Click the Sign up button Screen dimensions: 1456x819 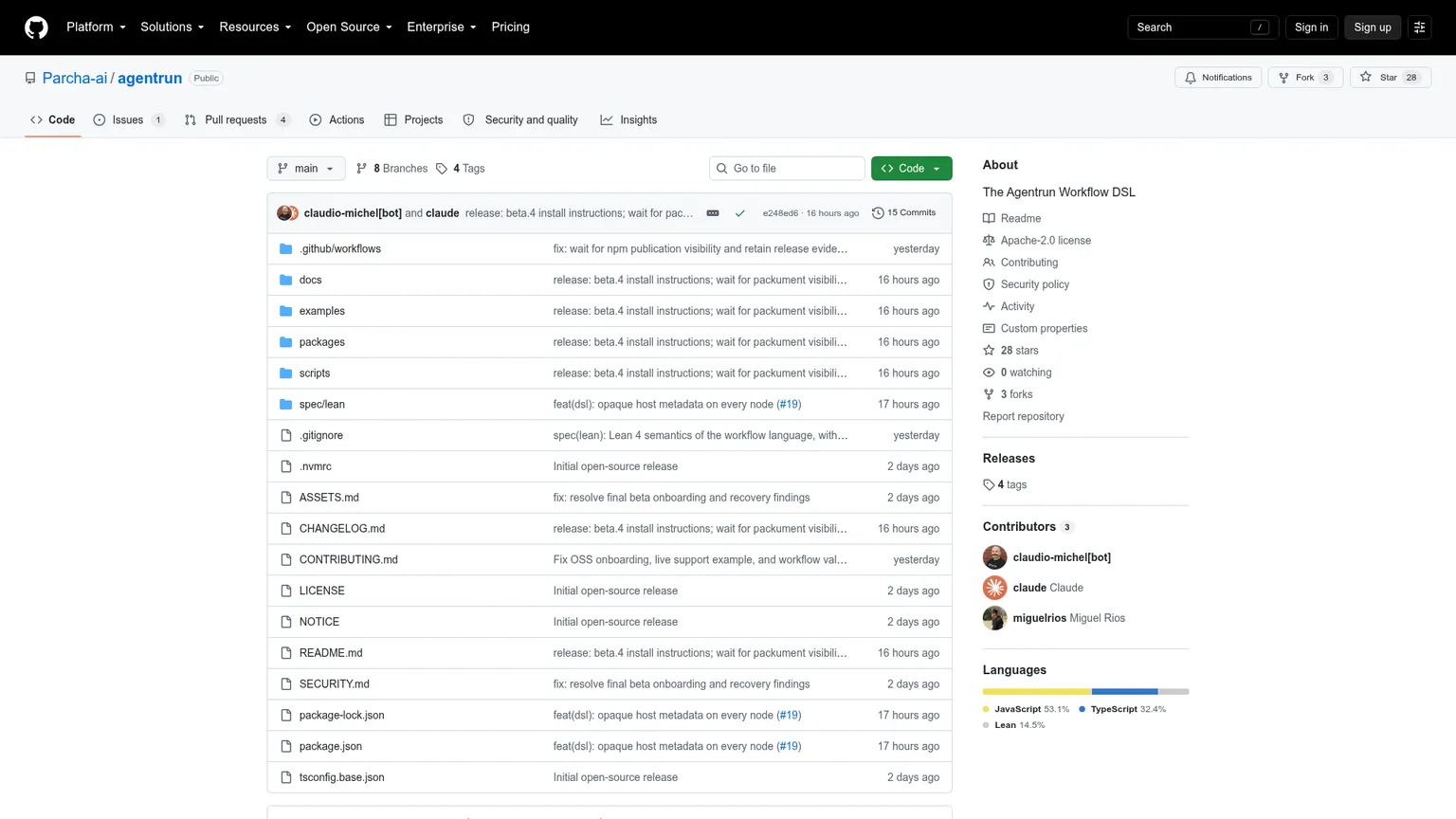coord(1372,27)
